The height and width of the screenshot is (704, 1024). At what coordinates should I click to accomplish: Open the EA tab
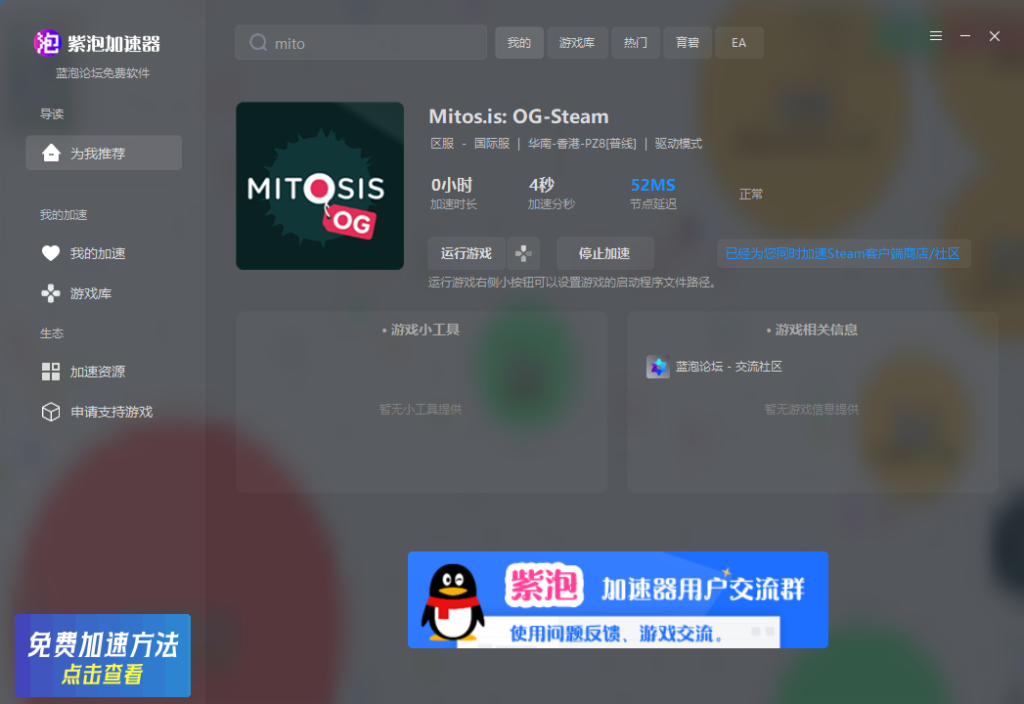[x=739, y=43]
